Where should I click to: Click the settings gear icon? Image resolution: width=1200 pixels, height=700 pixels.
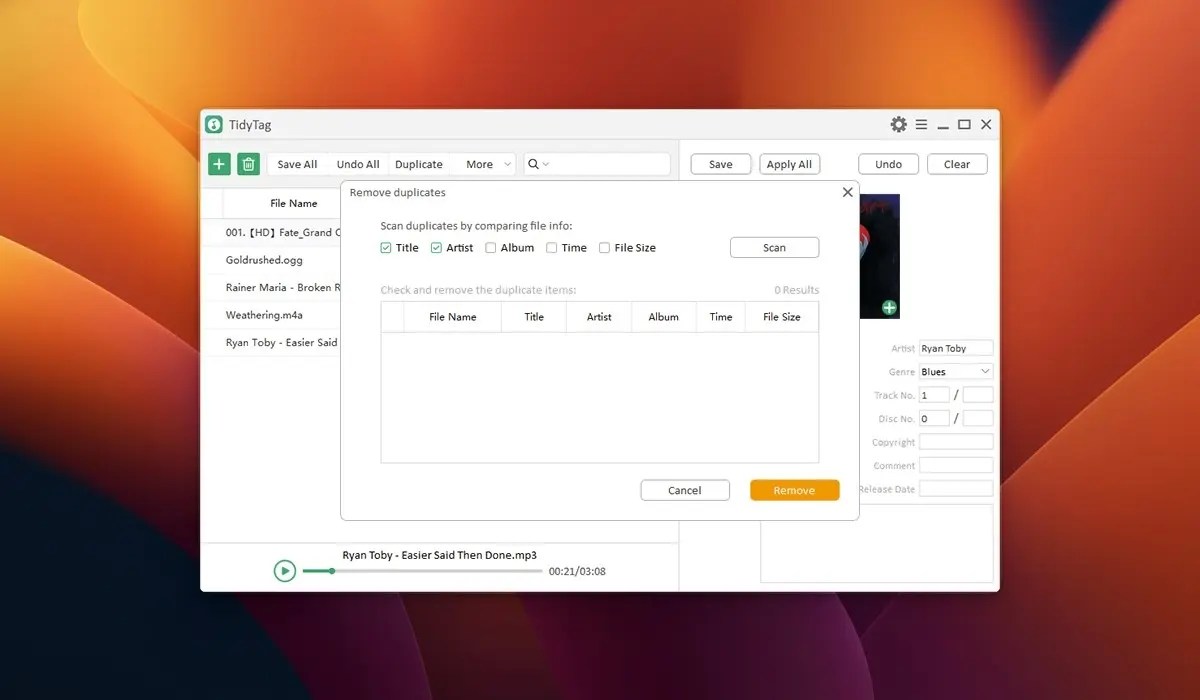[x=898, y=124]
